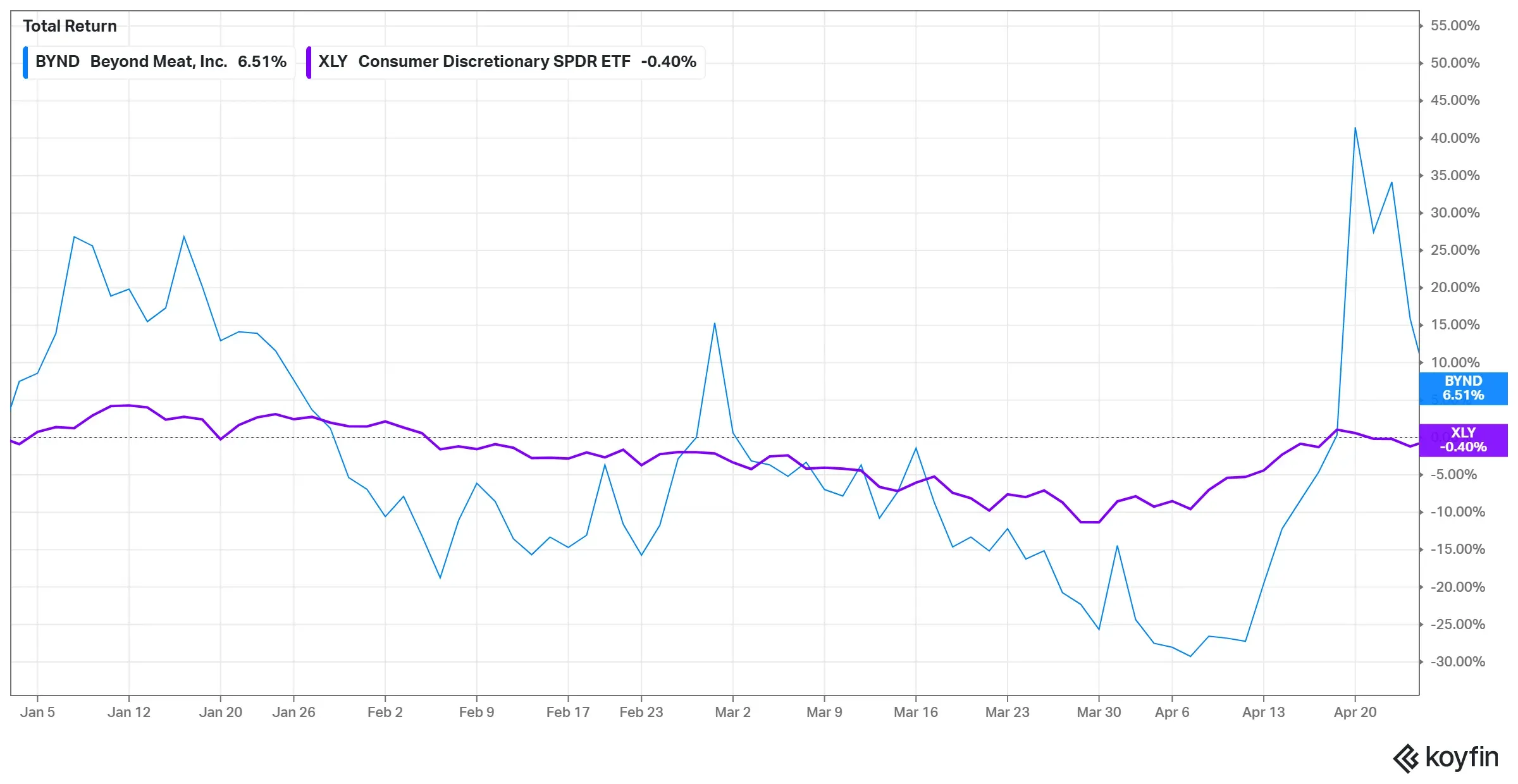Click the BYND low near -30% after Apr 6

pos(1190,656)
